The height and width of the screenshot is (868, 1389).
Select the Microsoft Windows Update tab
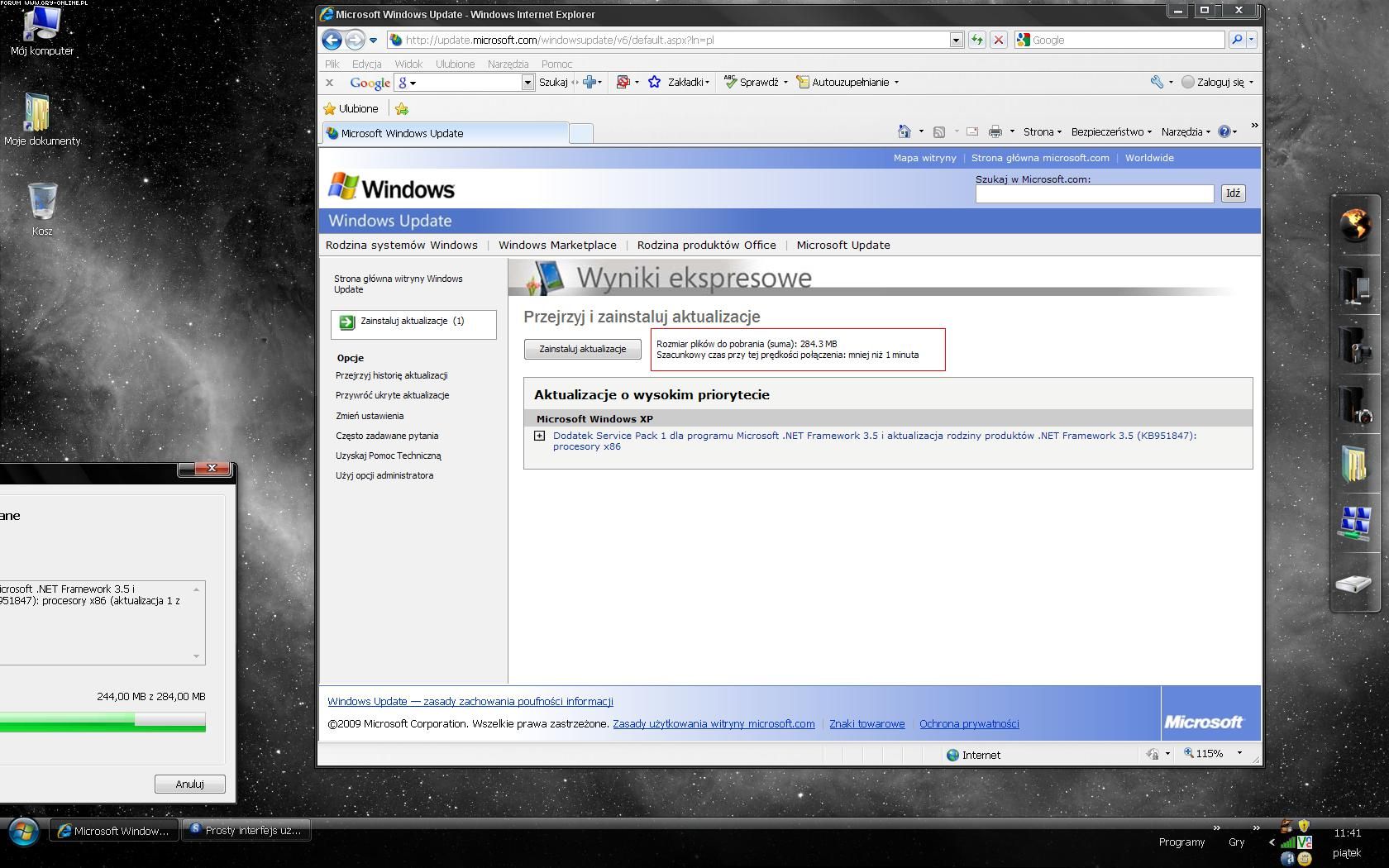tap(445, 133)
